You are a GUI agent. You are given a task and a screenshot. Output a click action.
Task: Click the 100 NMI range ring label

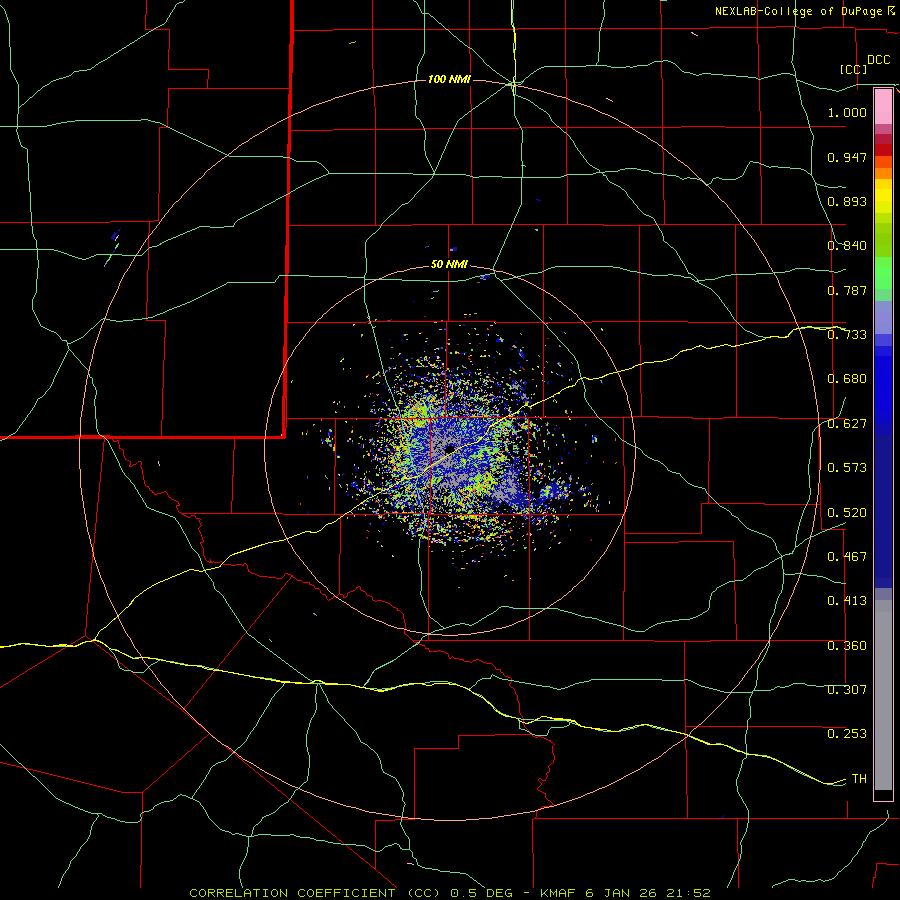(x=449, y=79)
